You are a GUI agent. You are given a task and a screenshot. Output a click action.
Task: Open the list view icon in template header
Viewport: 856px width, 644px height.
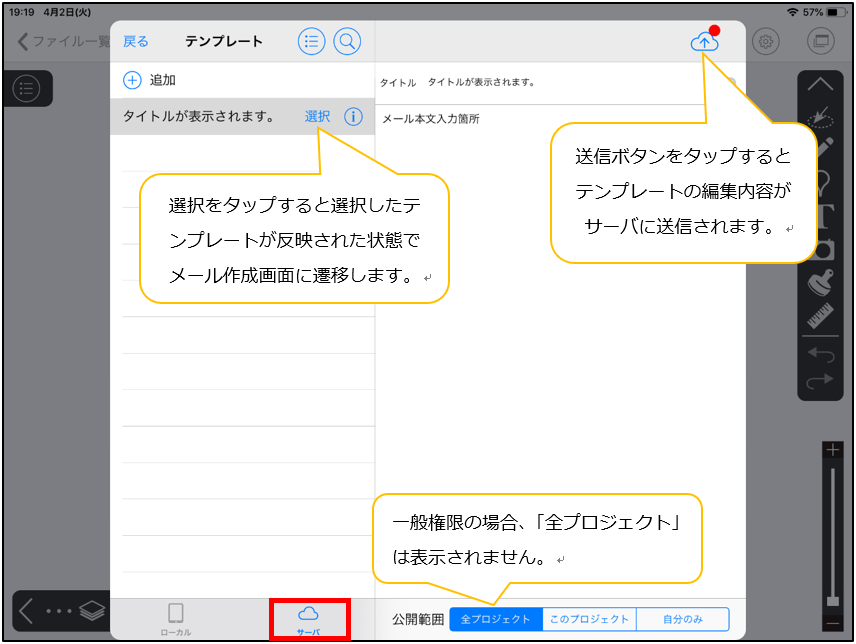tap(311, 42)
